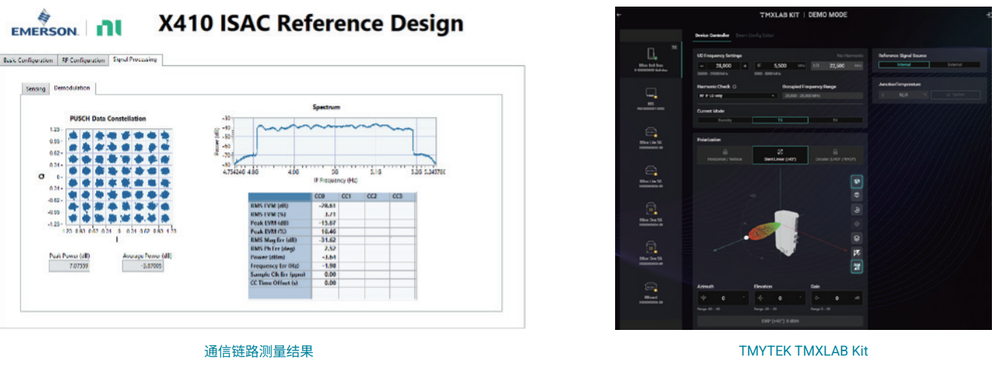
Task: Click the 'TMYTEK TMXLAB Kit' caption
Action: (803, 351)
